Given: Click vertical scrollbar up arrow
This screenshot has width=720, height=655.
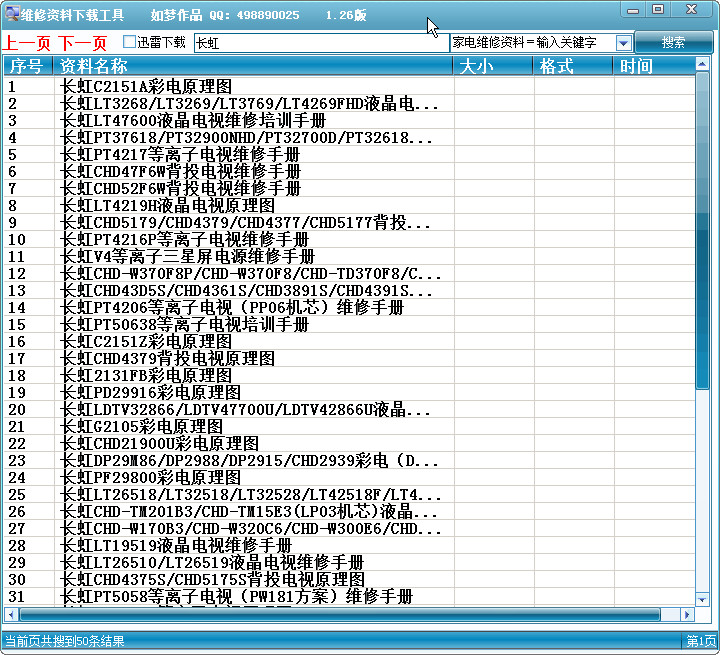Looking at the screenshot, I should point(702,64).
